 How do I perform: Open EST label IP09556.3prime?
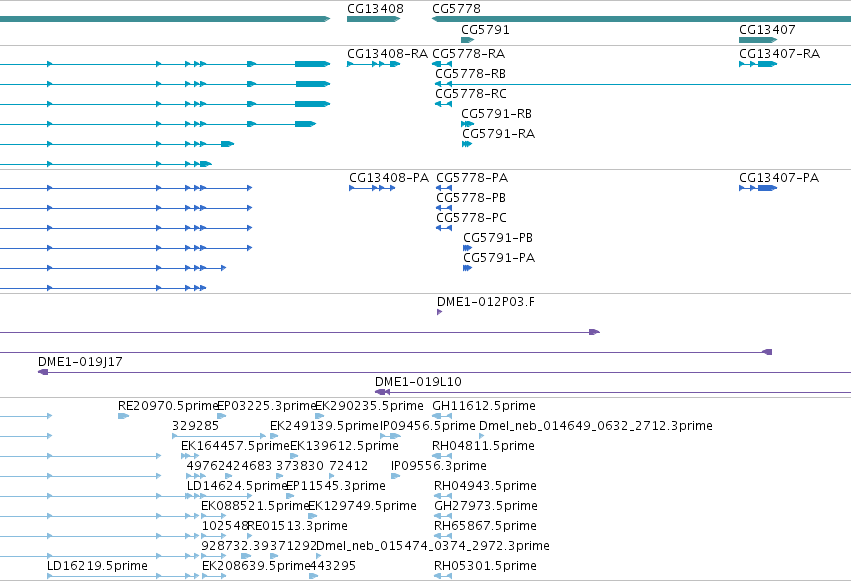tap(439, 466)
